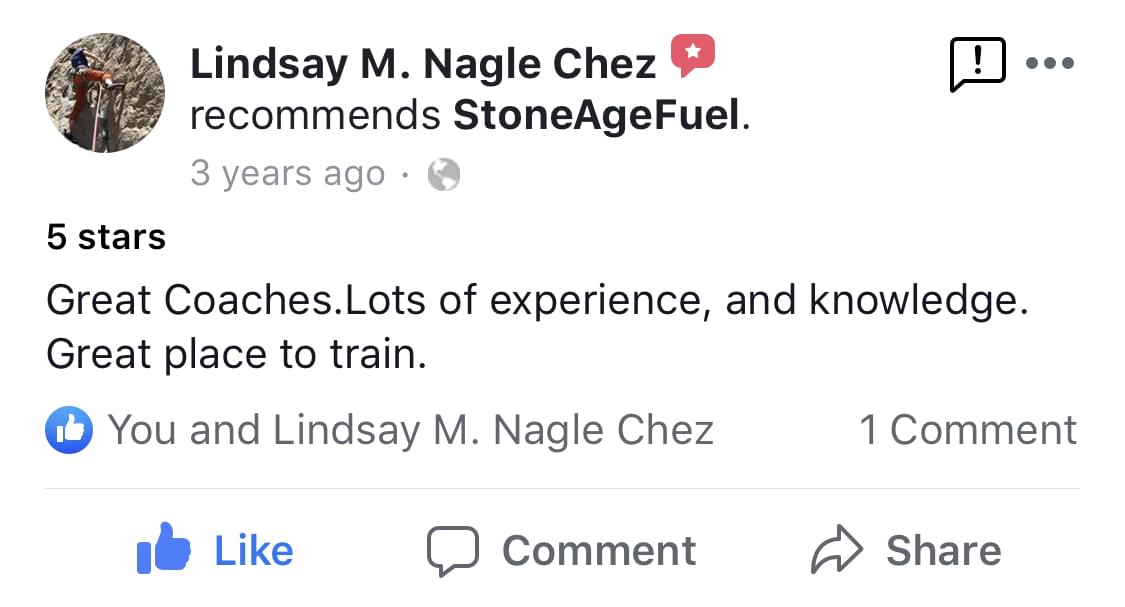This screenshot has height=607, width=1125.
Task: Click the red star recommendation badge
Action: (692, 55)
